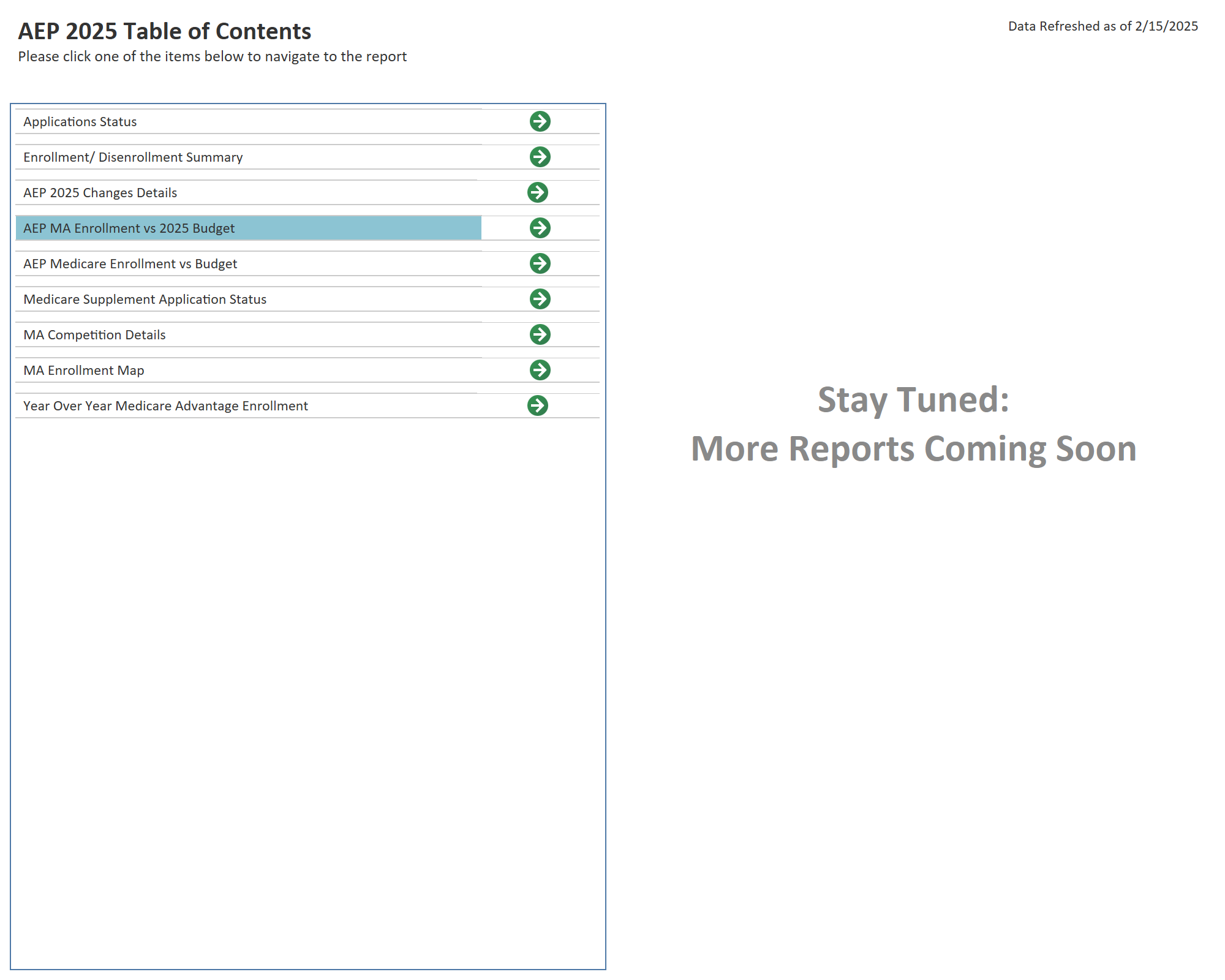Open the MA Enrollment Map report
The width and height of the screenshot is (1225, 980).
(x=83, y=370)
